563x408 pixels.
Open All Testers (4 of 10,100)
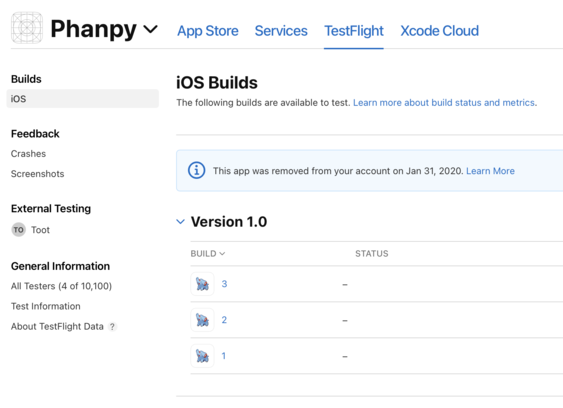tap(61, 286)
